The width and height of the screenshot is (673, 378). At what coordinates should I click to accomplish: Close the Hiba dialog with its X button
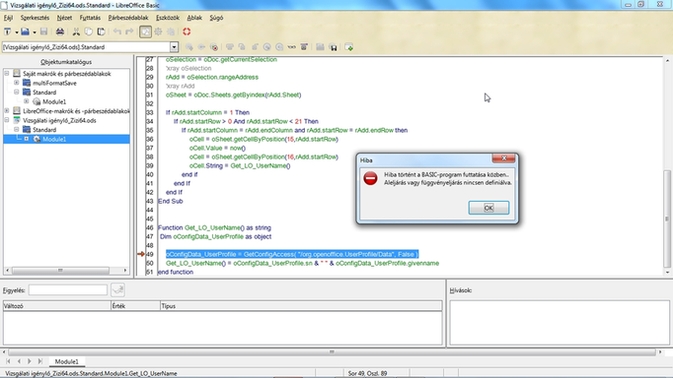click(x=503, y=158)
